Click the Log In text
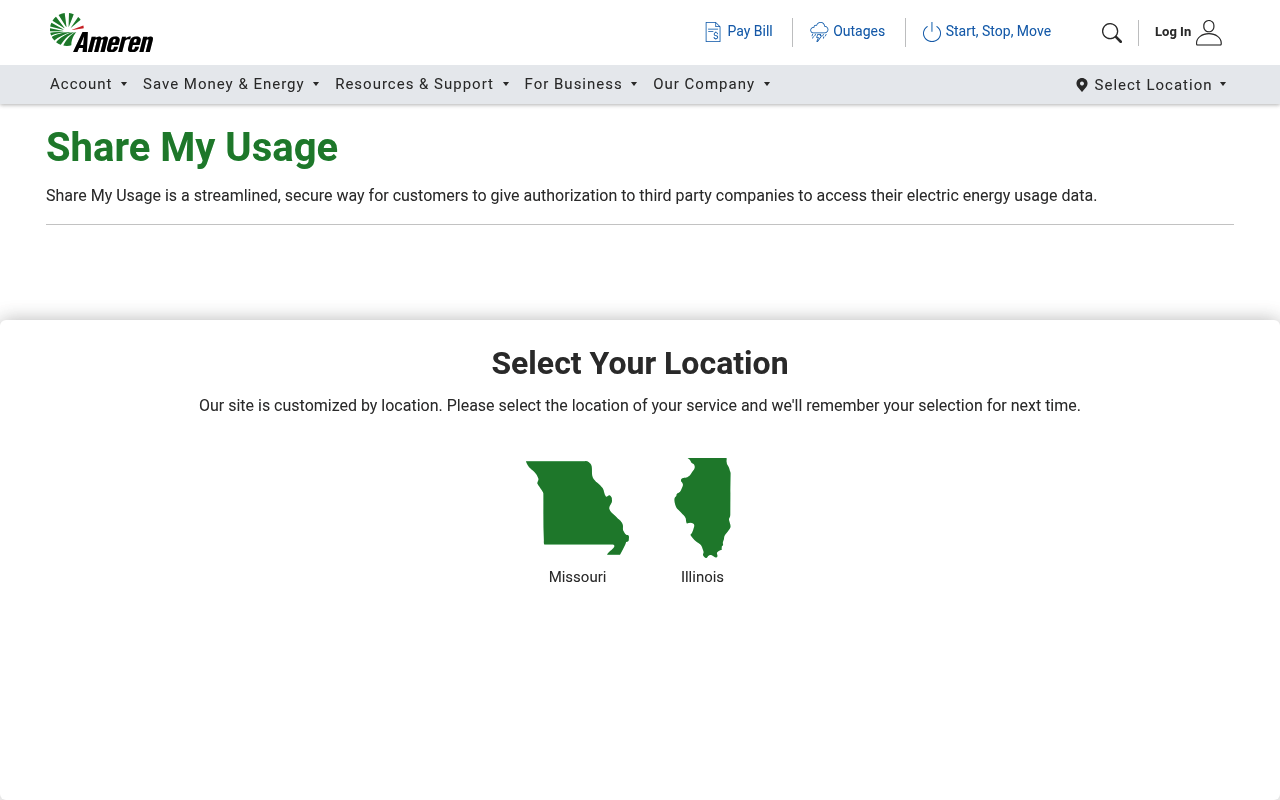Screen dimensions: 1280x800 pos(1173,32)
